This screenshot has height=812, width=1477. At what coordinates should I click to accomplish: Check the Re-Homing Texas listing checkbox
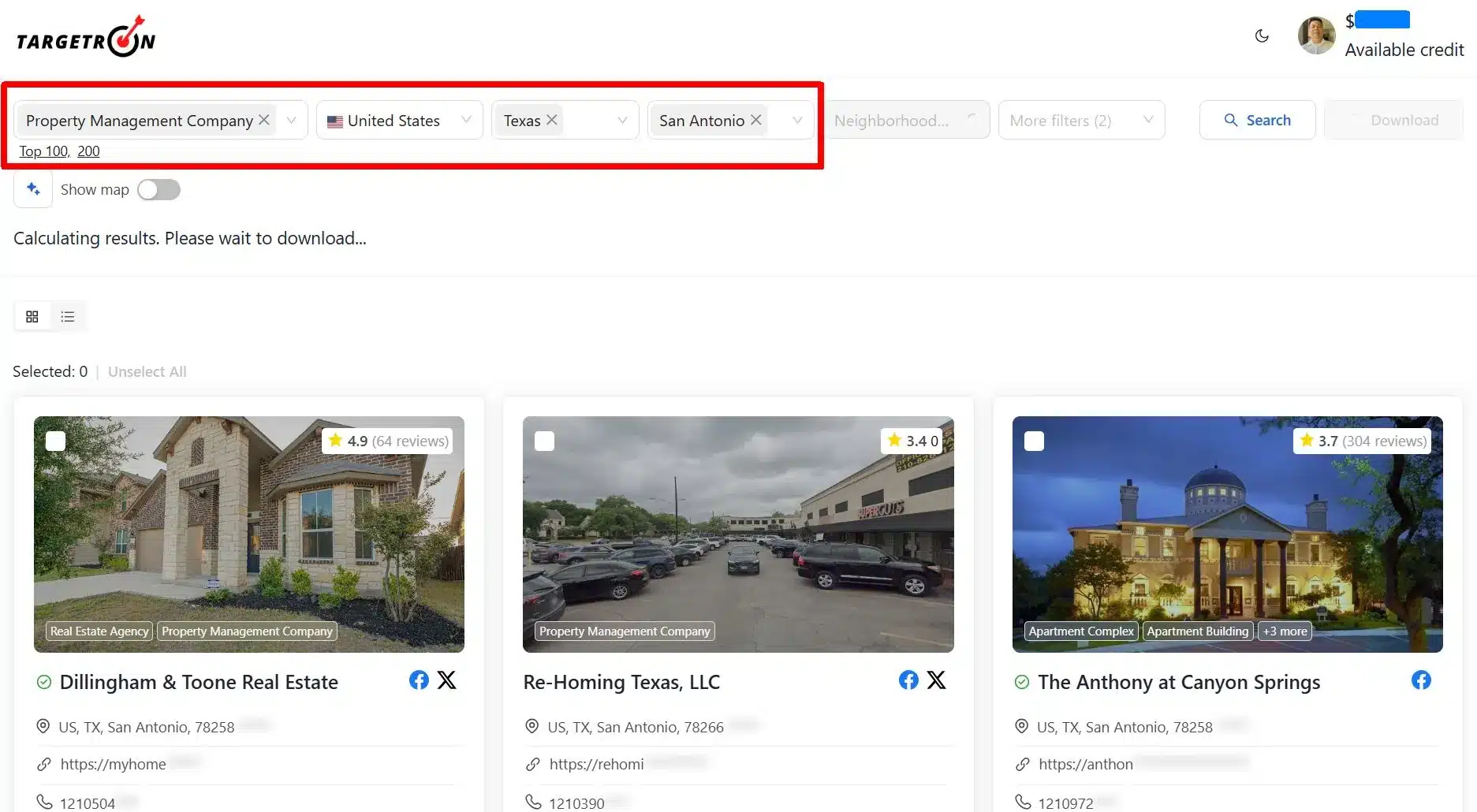(545, 441)
